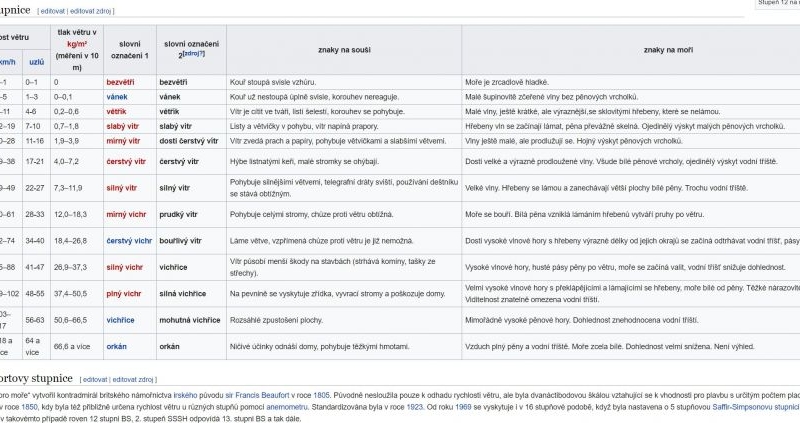Open the red bezvětří link

click(119, 81)
